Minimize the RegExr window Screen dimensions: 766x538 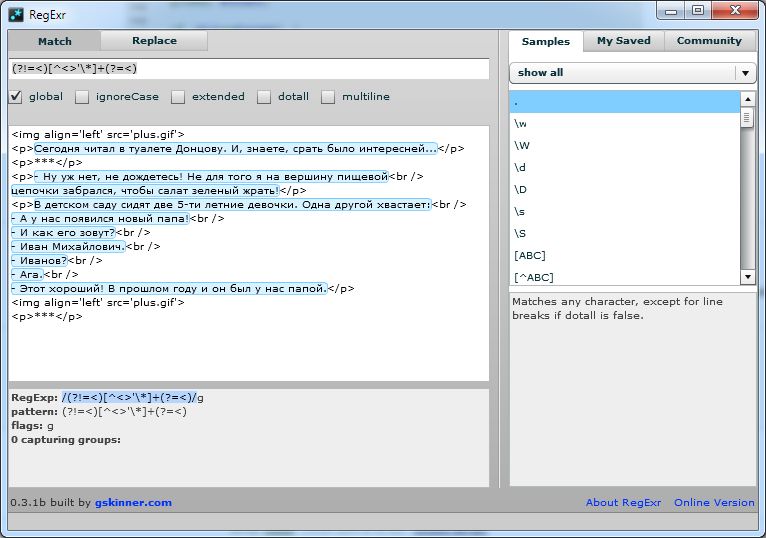(671, 11)
